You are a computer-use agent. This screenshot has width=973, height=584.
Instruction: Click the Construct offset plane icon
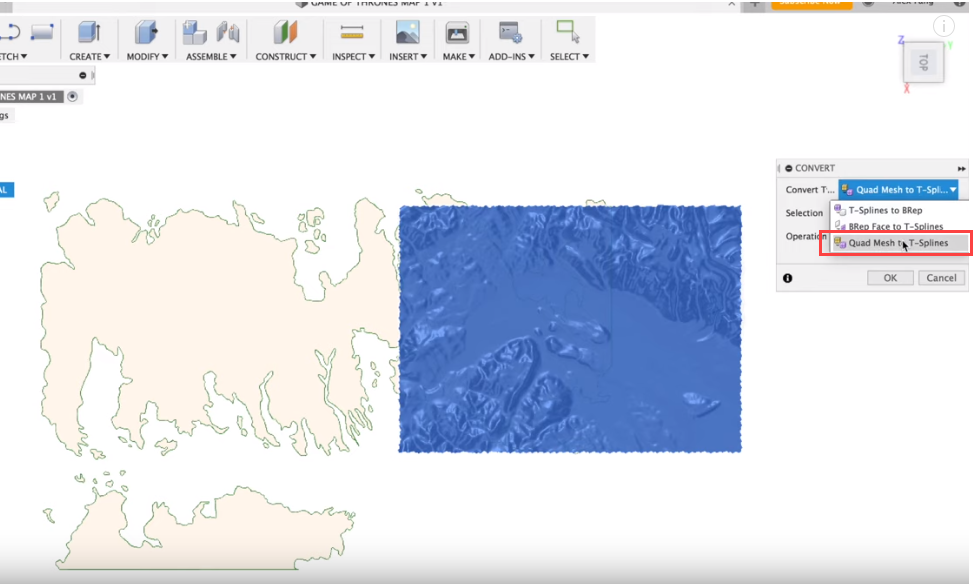[x=285, y=32]
